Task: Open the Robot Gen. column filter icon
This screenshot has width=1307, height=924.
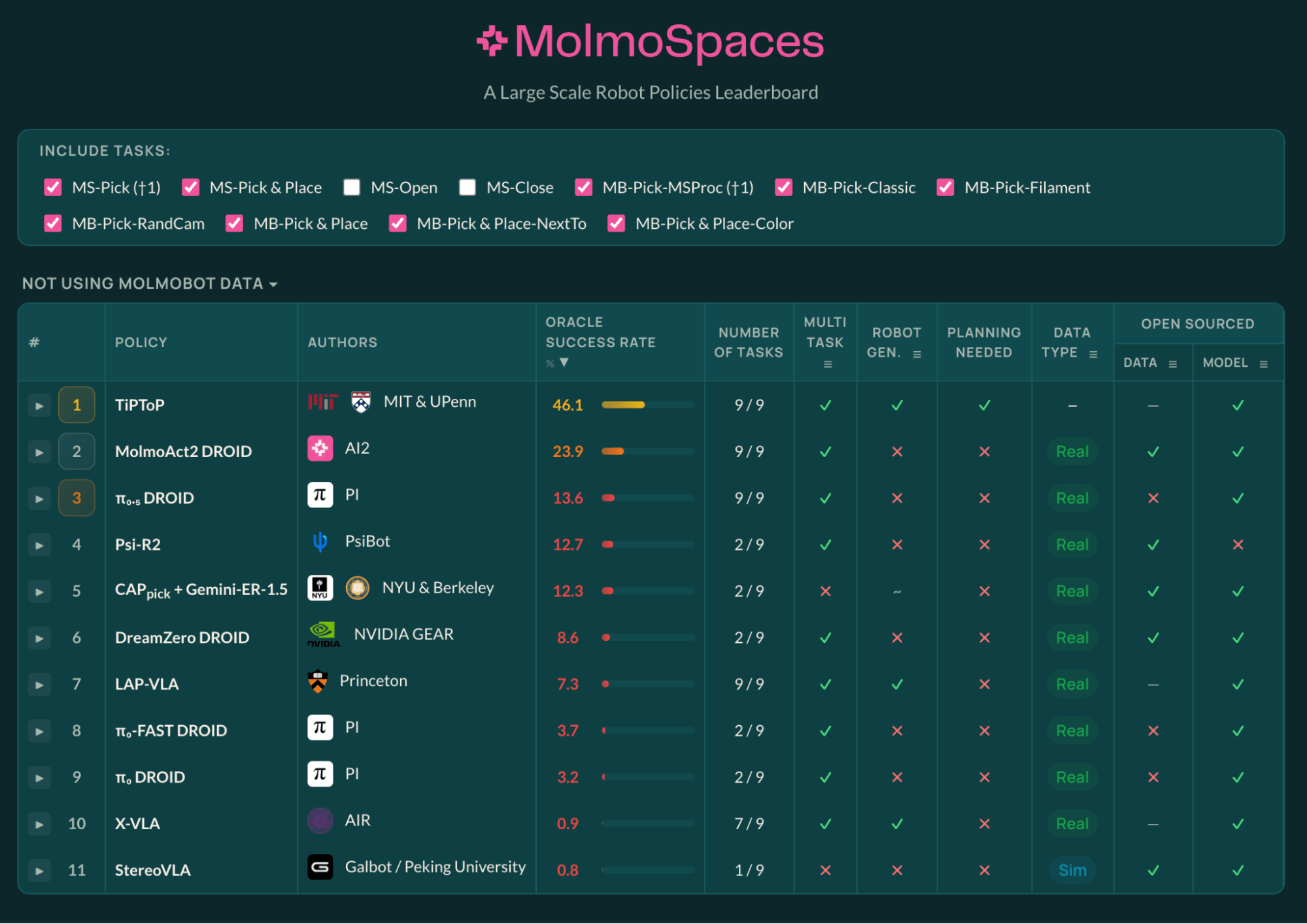Action: coord(917,354)
